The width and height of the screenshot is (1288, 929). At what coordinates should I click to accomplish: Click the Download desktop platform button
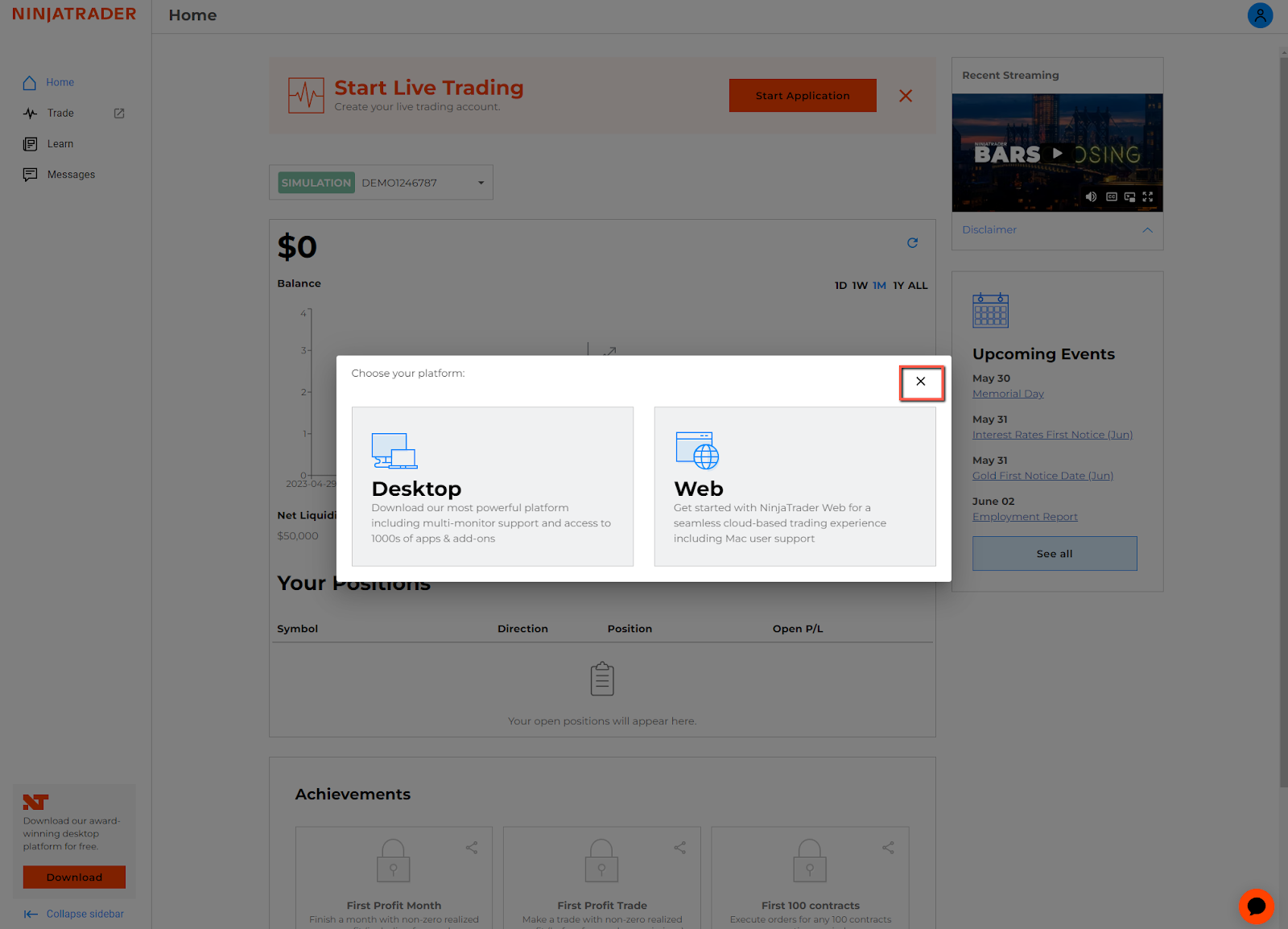(74, 877)
